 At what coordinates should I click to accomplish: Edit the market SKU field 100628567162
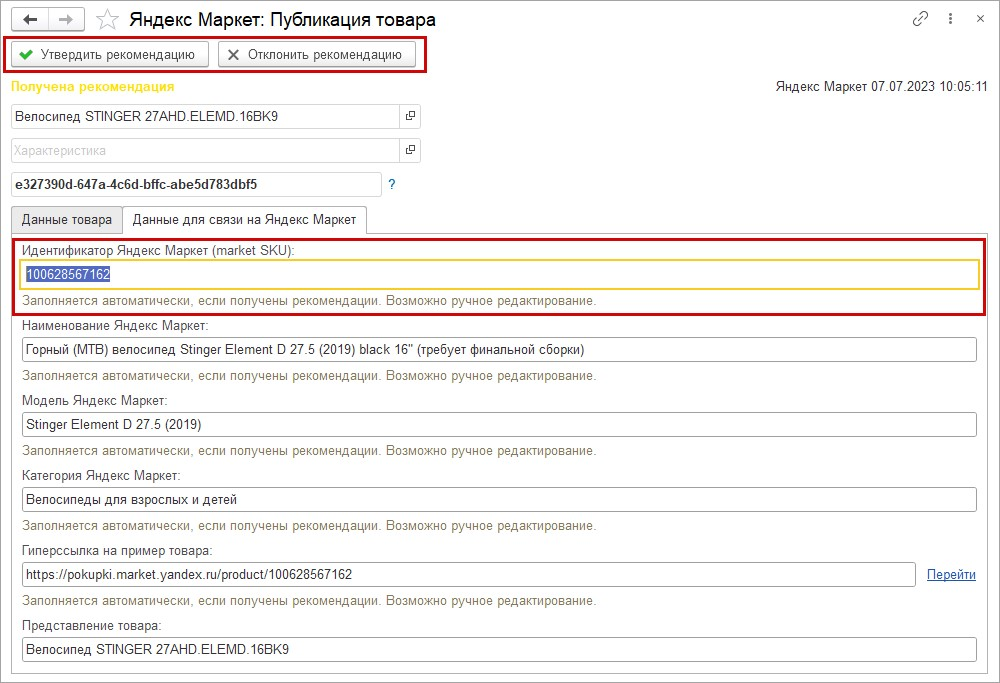coord(499,274)
